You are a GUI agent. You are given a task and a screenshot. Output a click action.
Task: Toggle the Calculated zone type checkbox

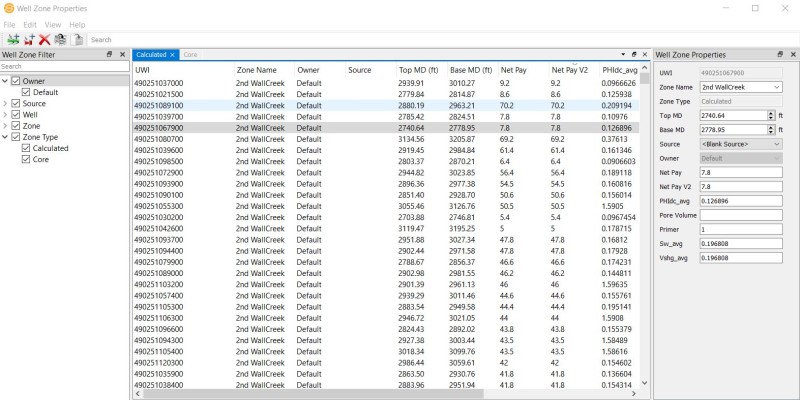(x=27, y=148)
